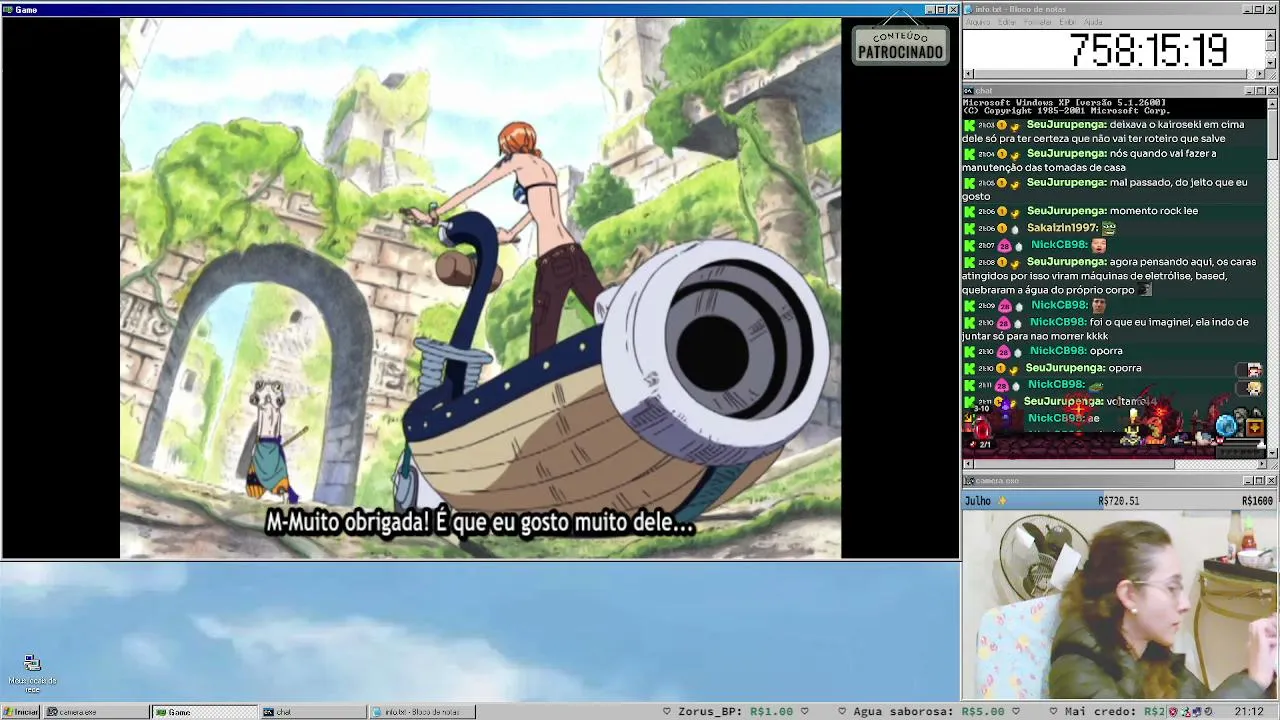Open the info.txt Bloco de notas taskbar button
1280x720 pixels.
[x=421, y=712]
